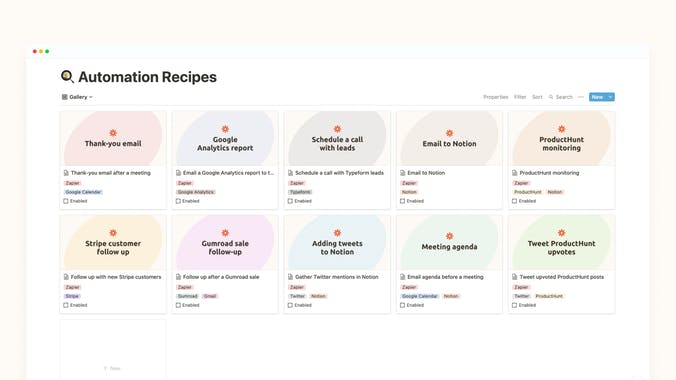Click the + New card at gallery bottom

(113, 350)
